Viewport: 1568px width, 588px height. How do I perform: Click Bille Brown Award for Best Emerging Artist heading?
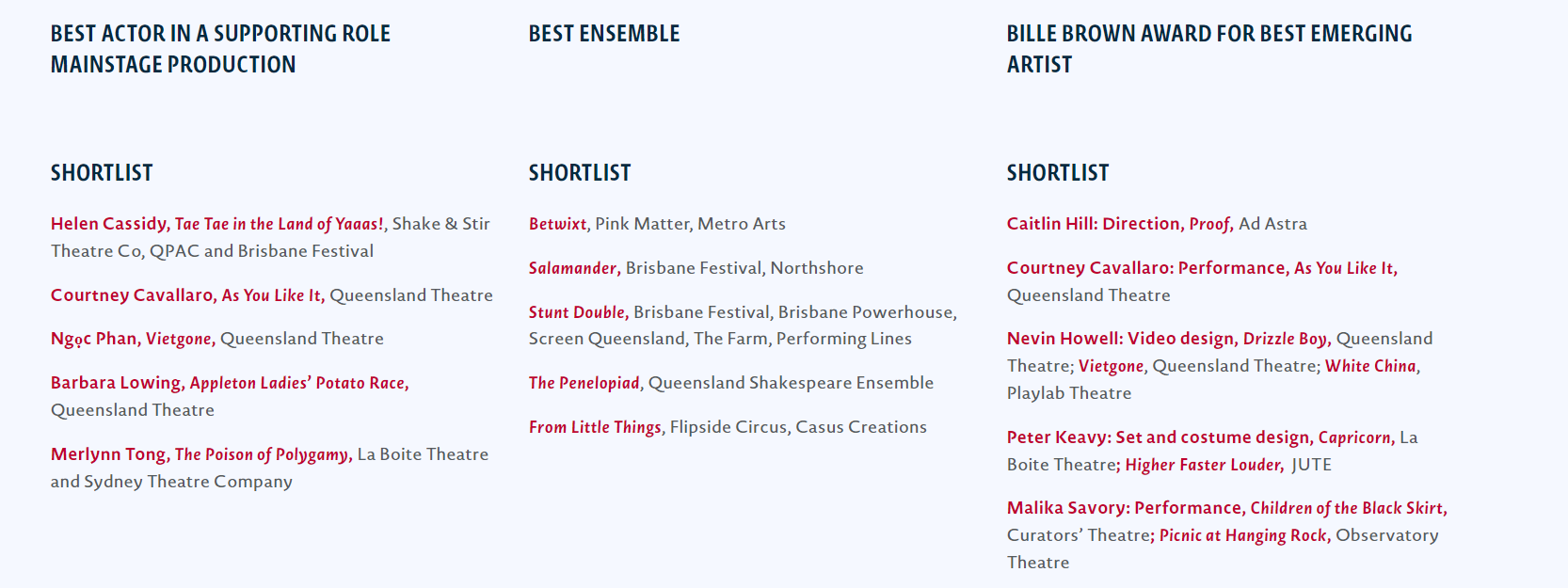[1209, 49]
